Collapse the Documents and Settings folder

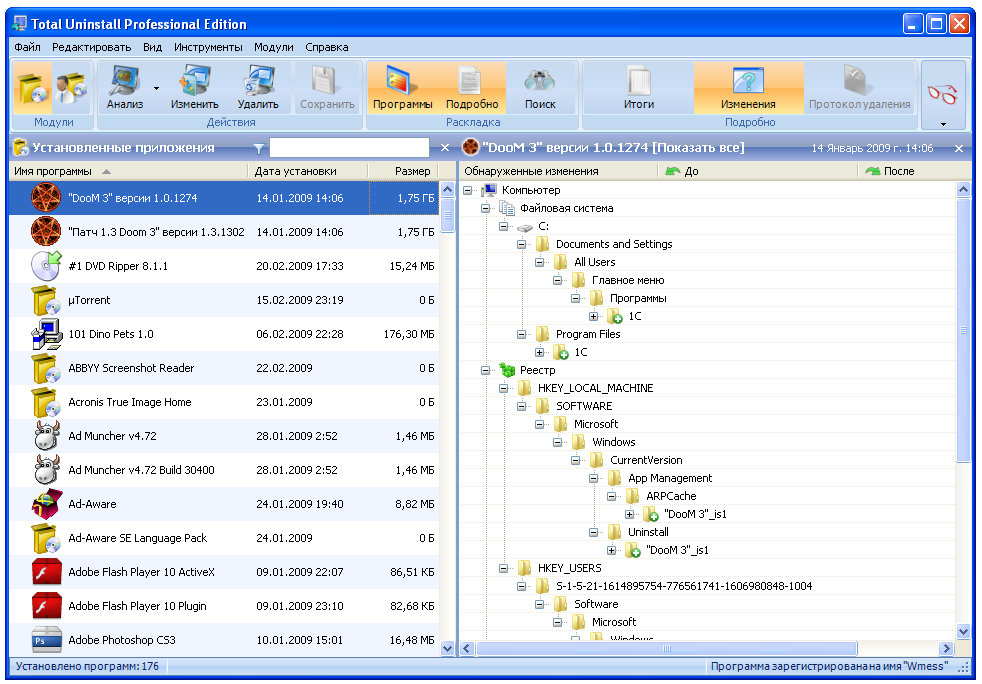[x=522, y=244]
